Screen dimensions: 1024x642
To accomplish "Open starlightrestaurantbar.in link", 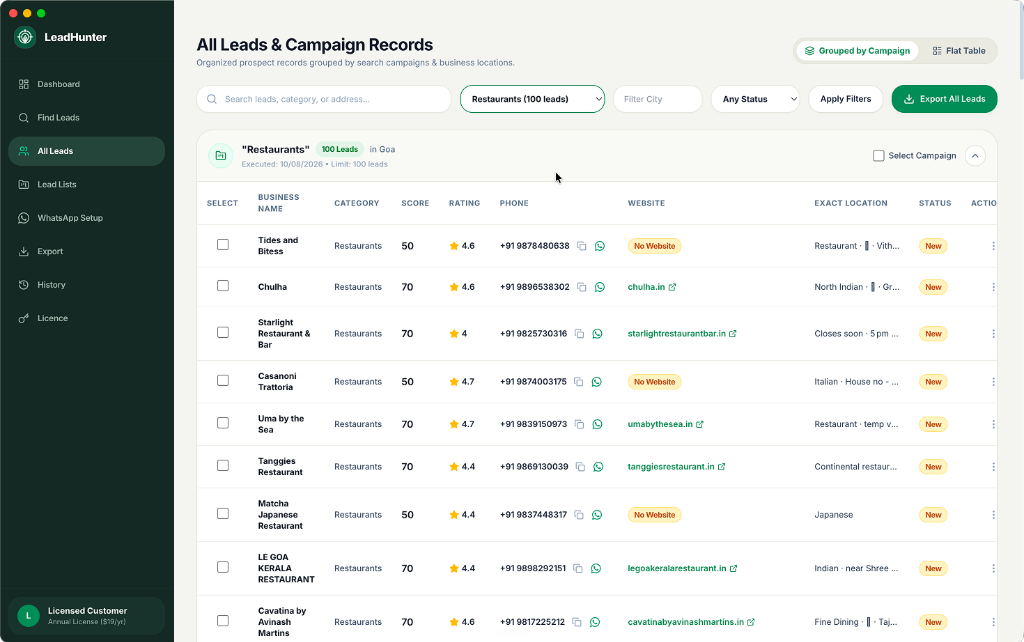I will (682, 334).
